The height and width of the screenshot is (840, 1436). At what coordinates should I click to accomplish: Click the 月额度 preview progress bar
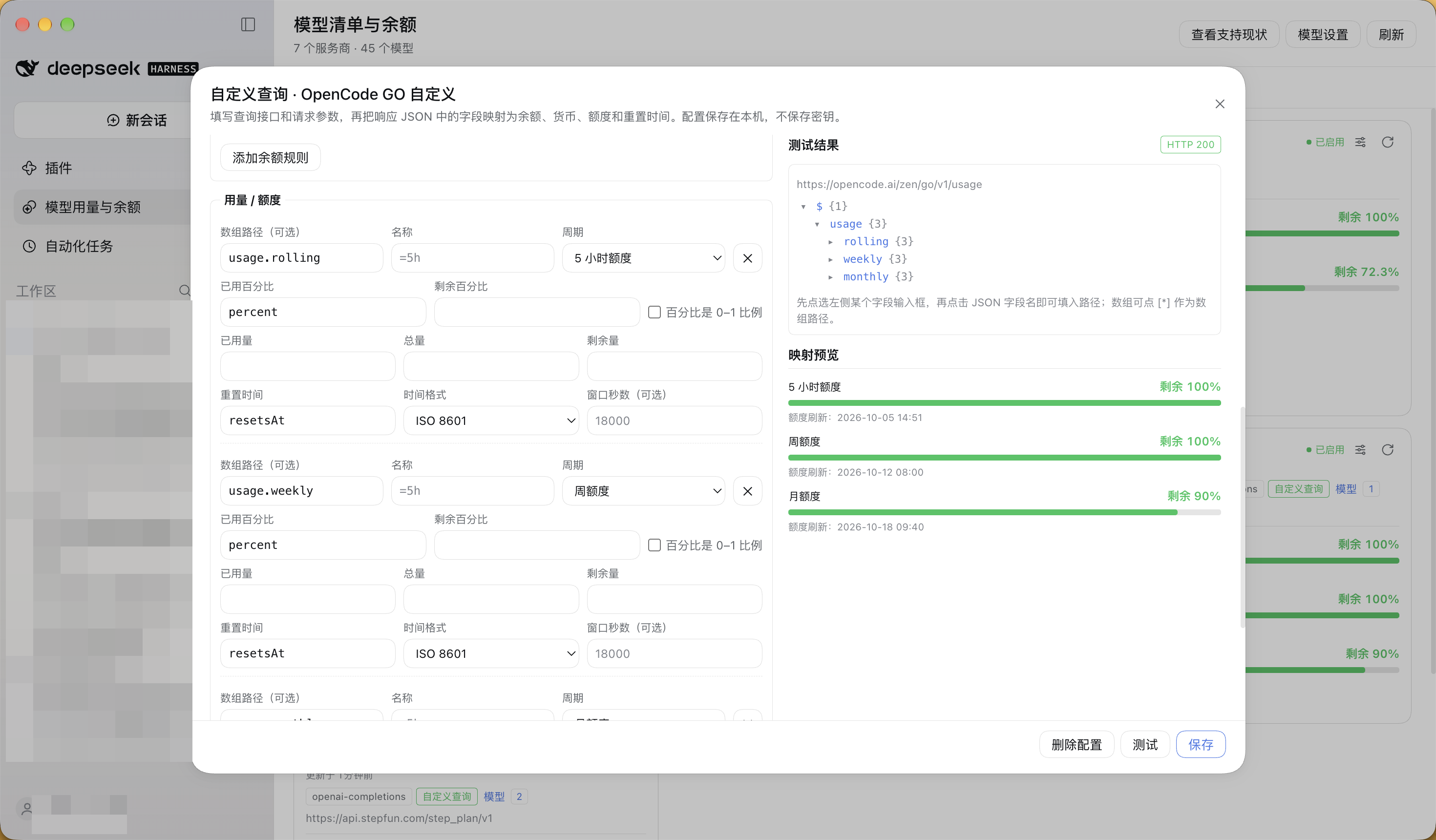(1004, 512)
